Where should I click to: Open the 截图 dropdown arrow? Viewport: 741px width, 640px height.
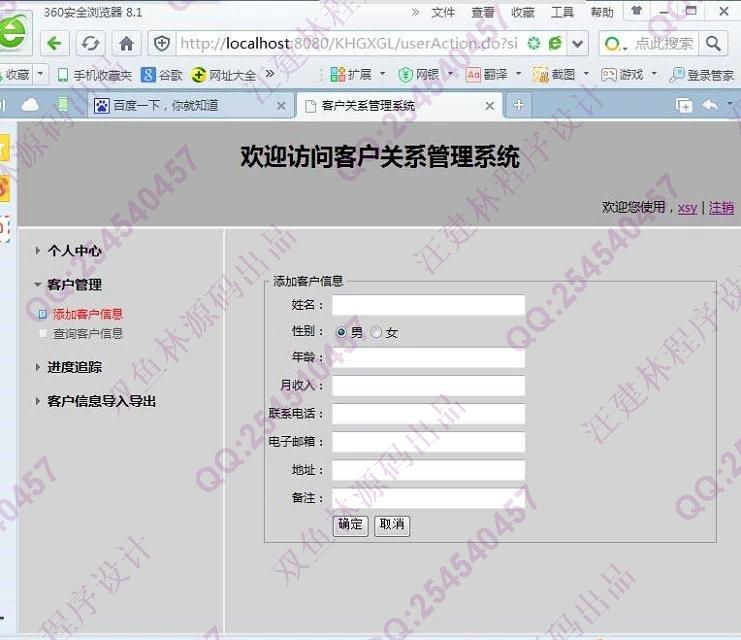[x=586, y=74]
